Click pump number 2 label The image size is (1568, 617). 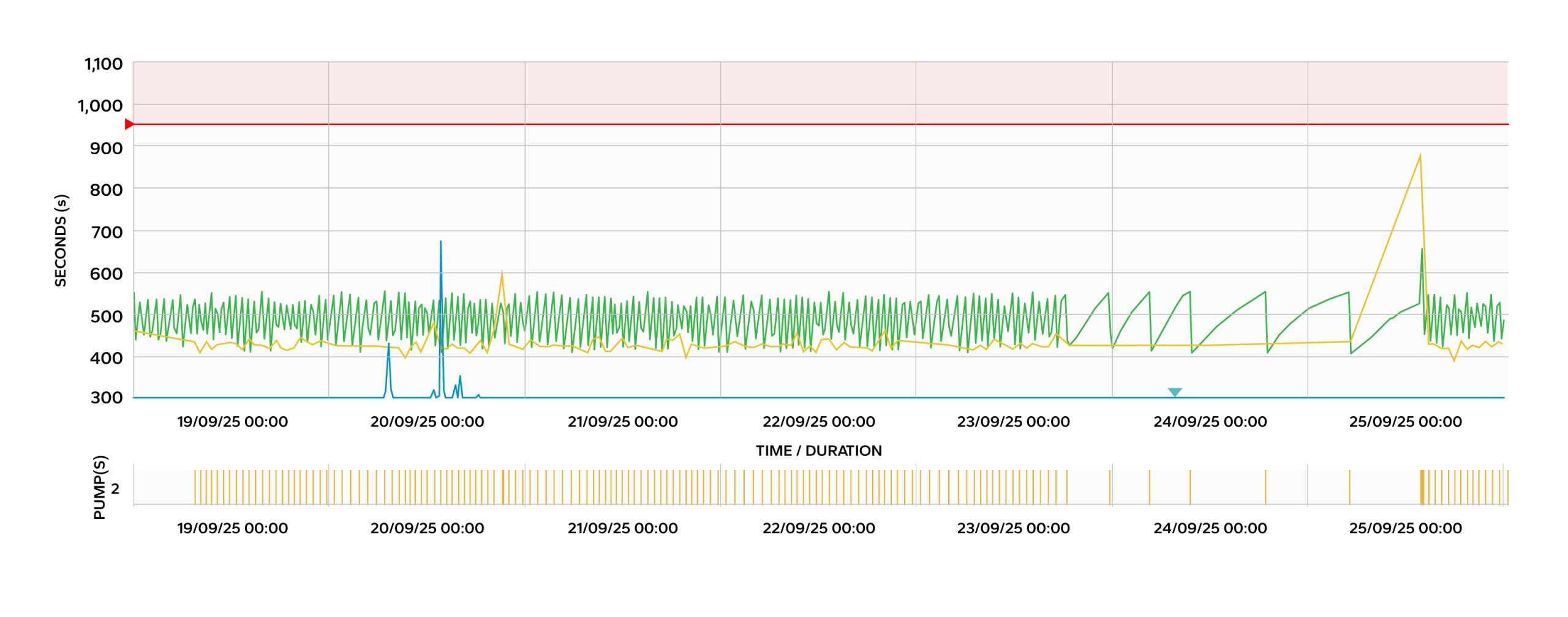click(x=115, y=488)
